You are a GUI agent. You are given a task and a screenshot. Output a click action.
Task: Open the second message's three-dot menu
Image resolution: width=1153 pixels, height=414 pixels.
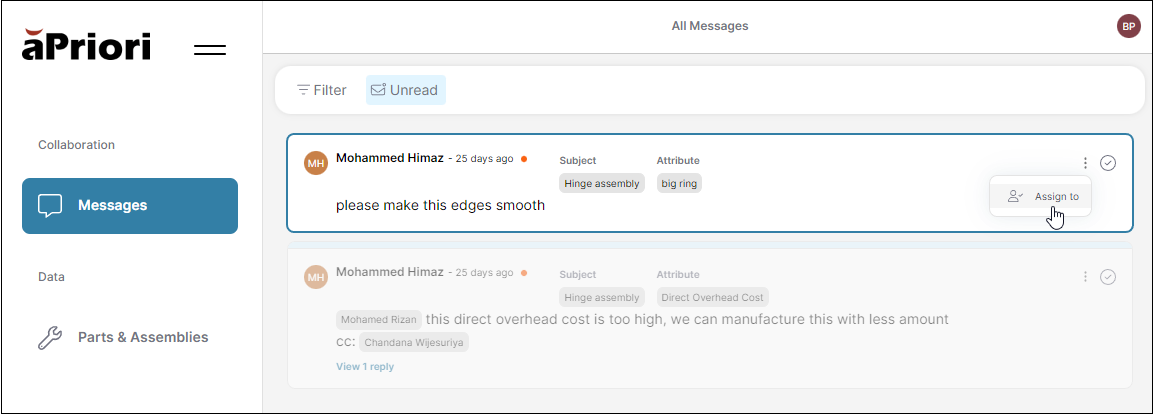[x=1085, y=277]
